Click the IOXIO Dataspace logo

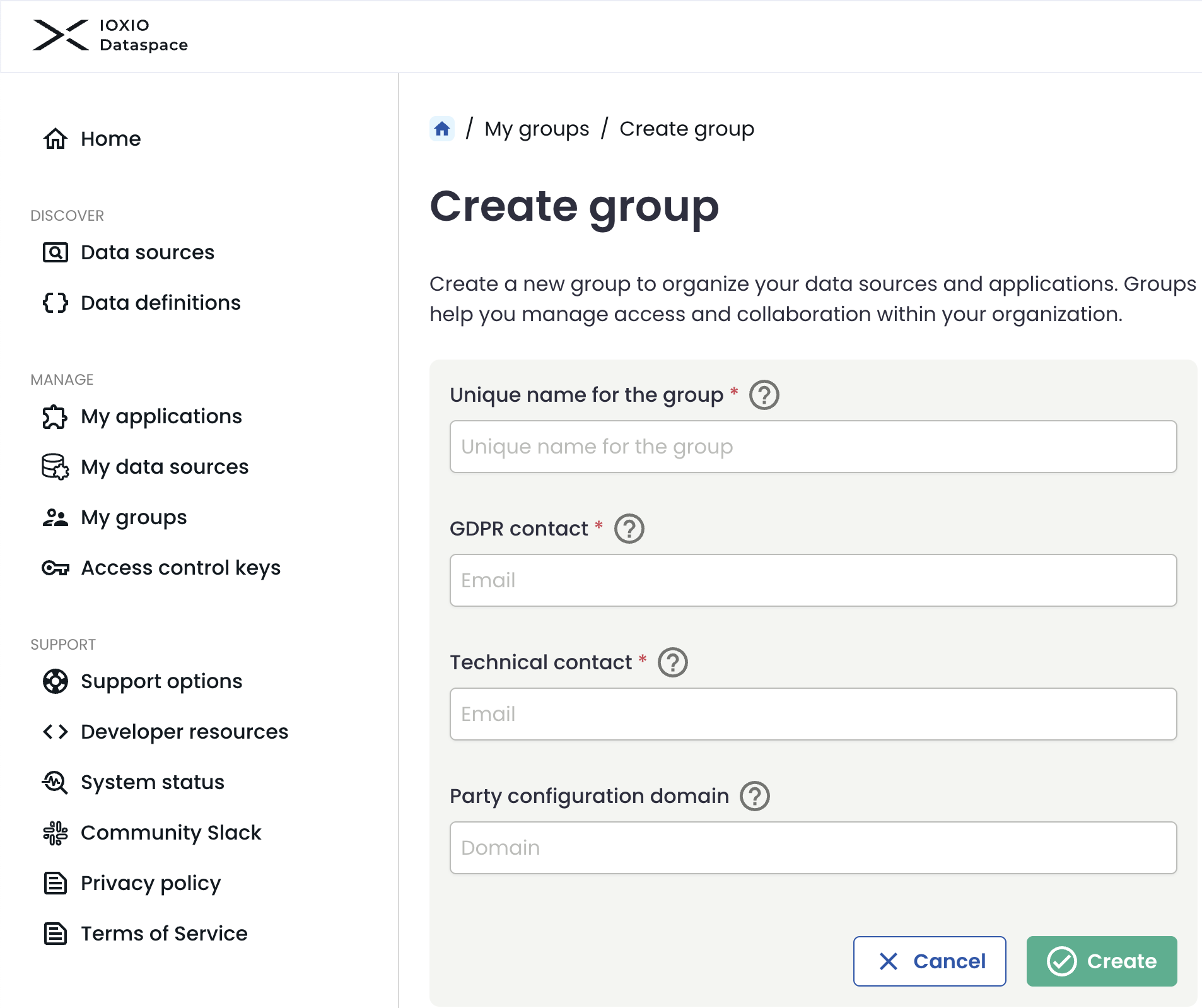point(110,36)
